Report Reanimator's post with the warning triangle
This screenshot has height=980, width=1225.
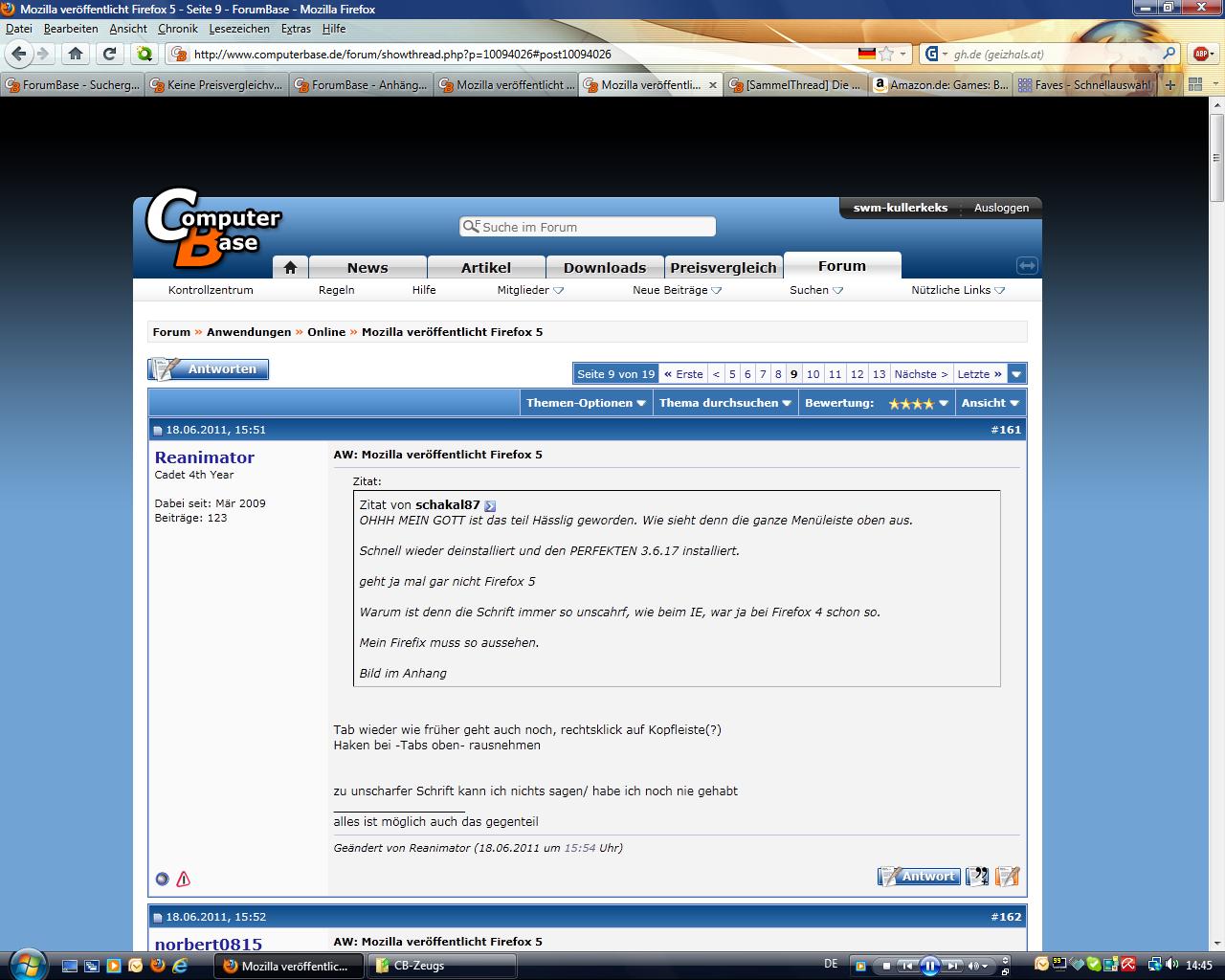click(183, 879)
